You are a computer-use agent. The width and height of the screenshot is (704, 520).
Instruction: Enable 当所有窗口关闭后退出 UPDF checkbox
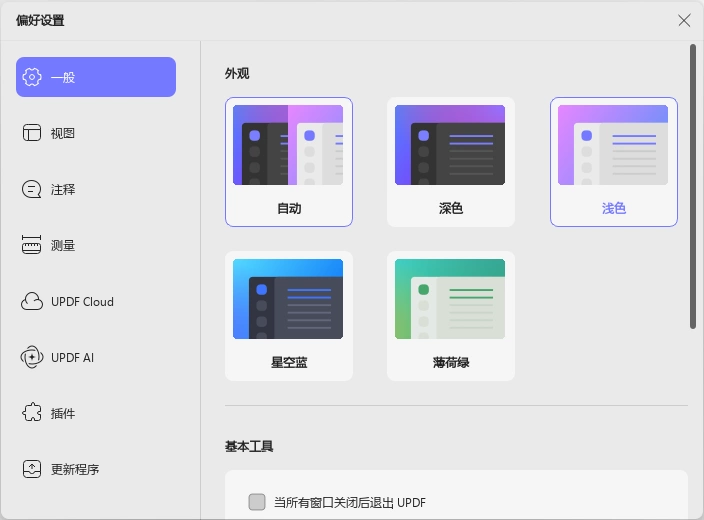click(x=257, y=502)
